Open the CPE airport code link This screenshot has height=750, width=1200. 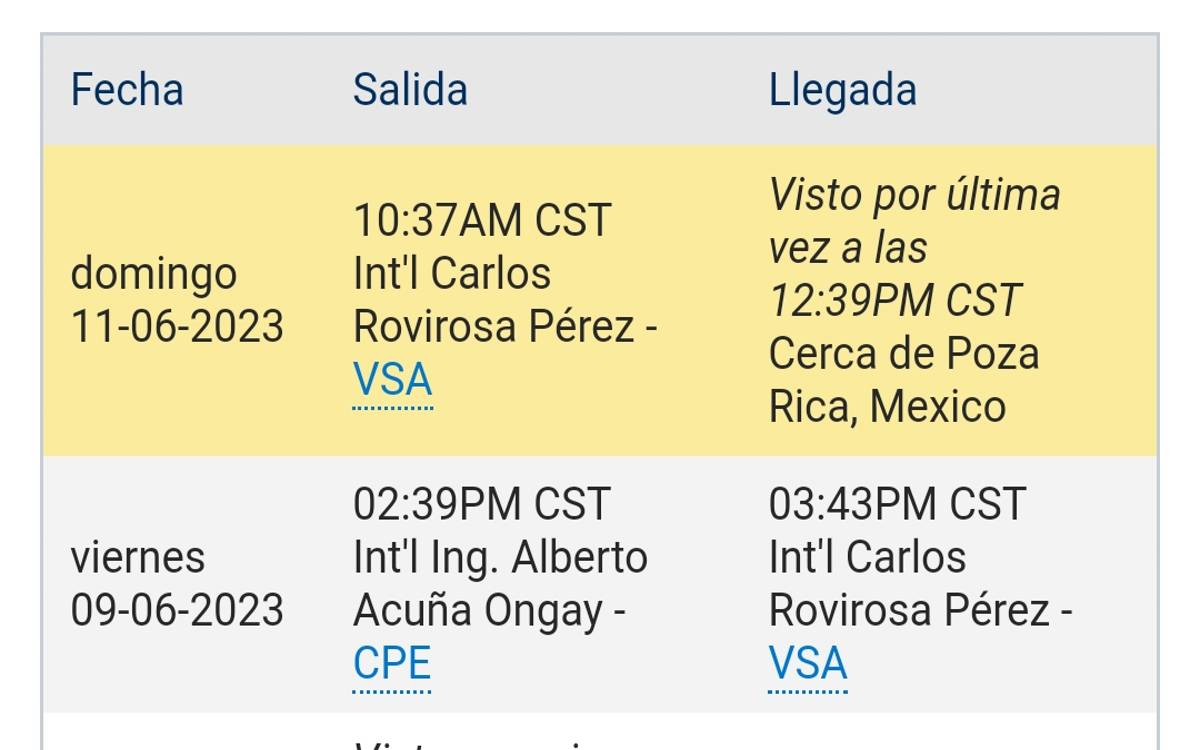(x=392, y=664)
